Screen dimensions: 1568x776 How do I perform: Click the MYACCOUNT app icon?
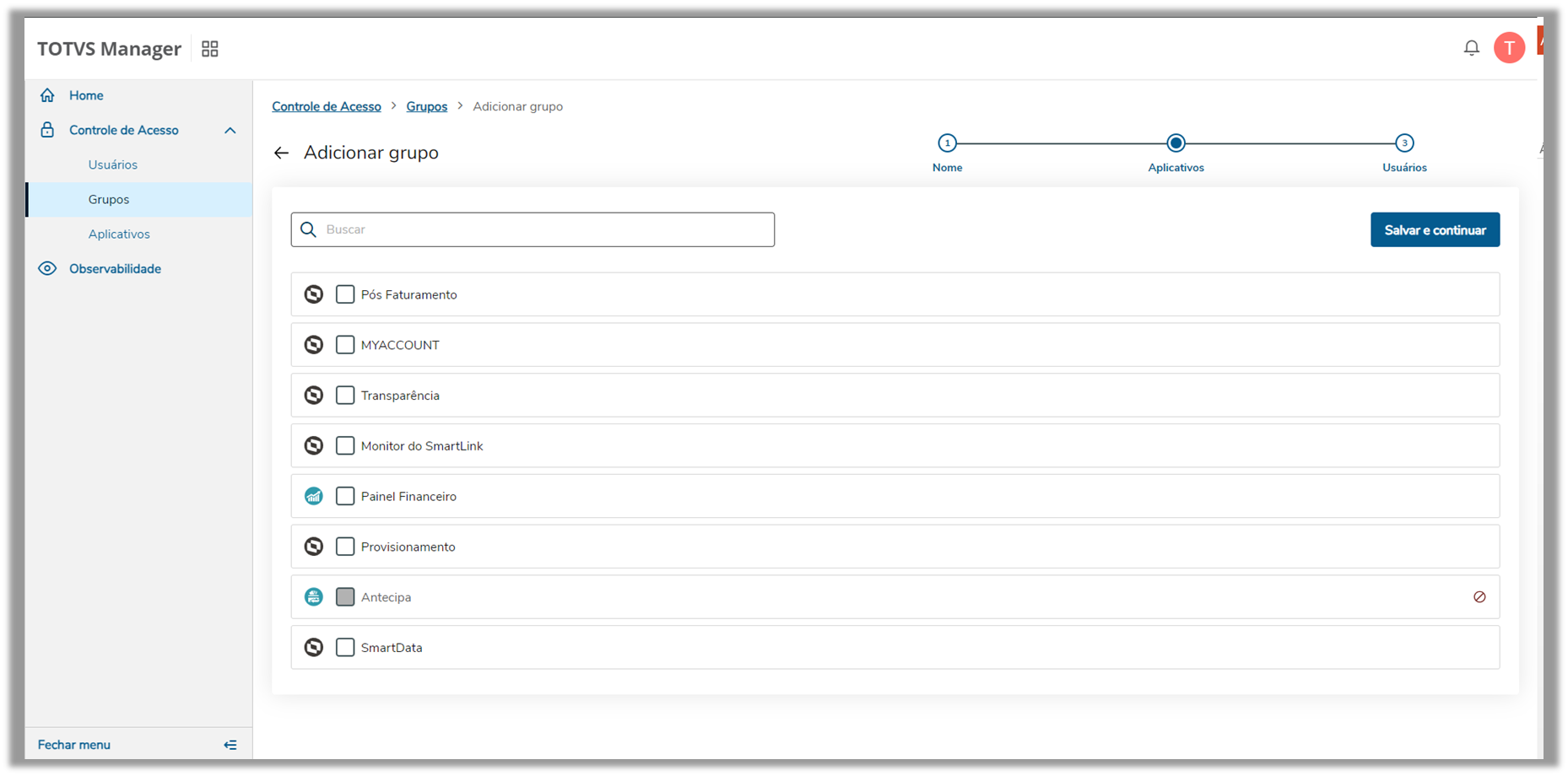[314, 345]
